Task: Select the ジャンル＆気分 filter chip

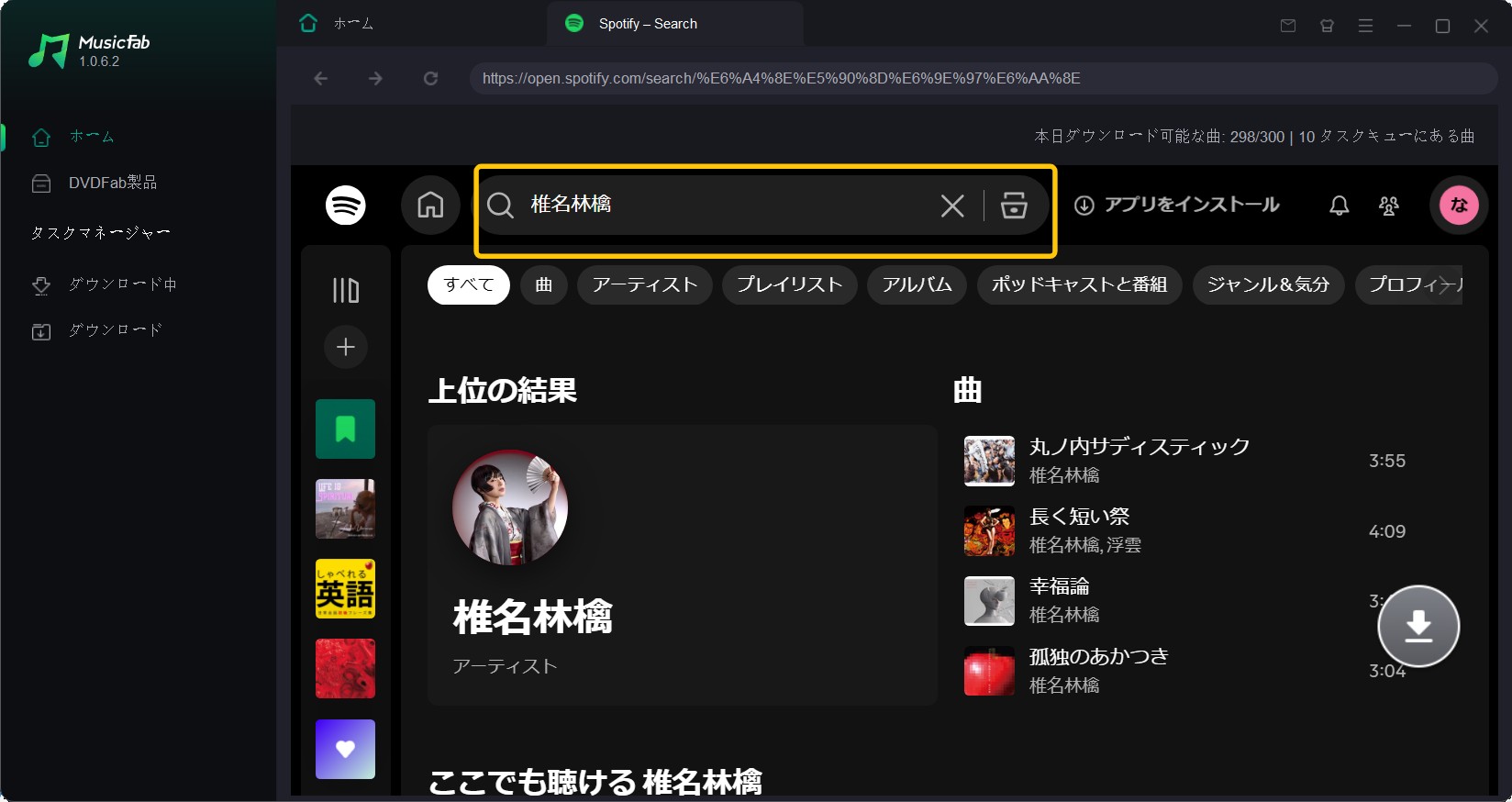Action: pyautogui.click(x=1269, y=284)
